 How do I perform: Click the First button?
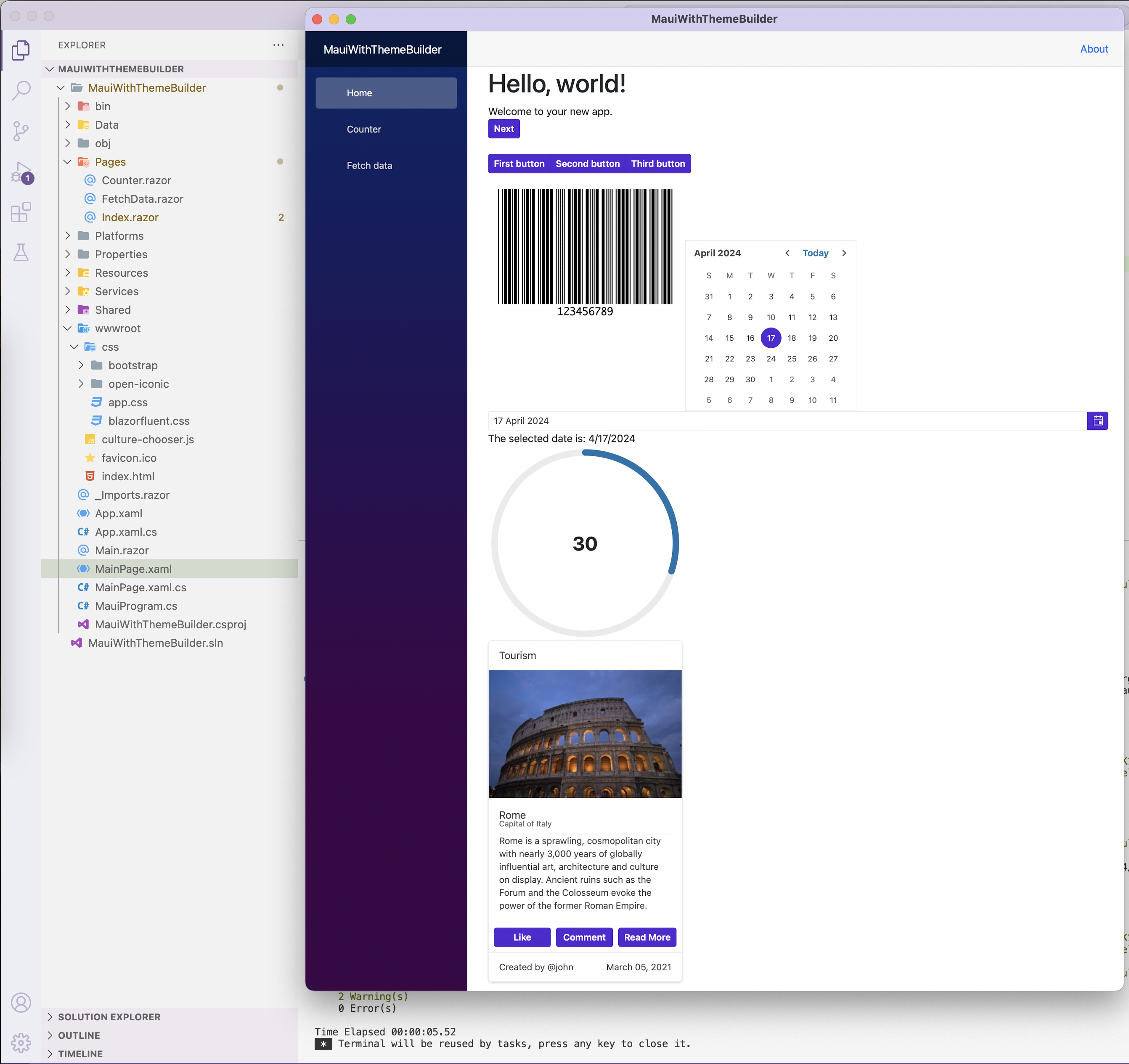click(519, 164)
